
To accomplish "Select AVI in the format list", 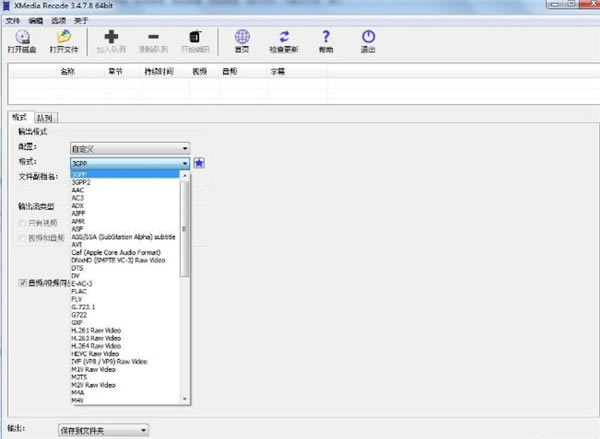I will 125,245.
